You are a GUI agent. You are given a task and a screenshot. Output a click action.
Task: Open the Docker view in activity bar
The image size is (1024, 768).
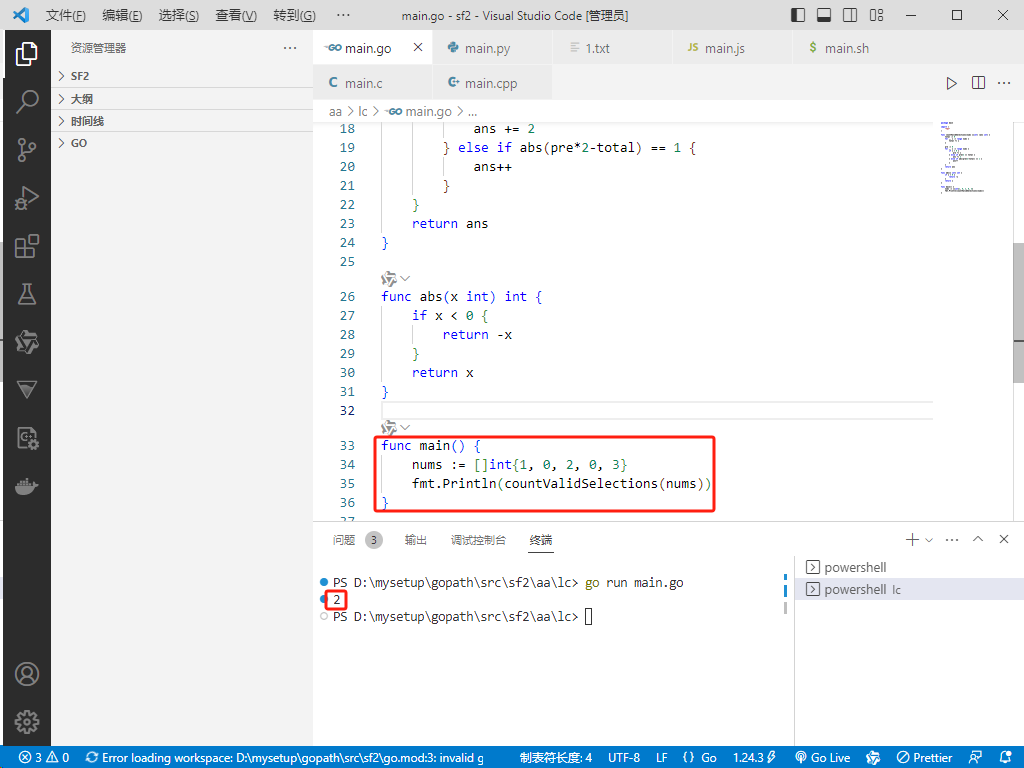(x=27, y=487)
